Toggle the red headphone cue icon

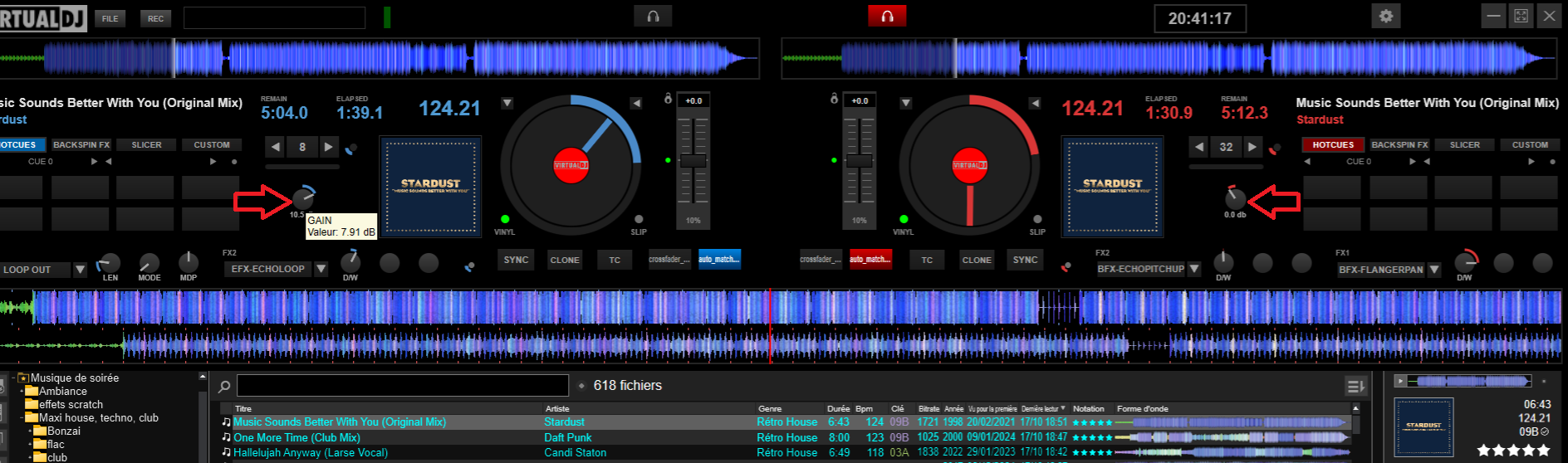coord(887,16)
